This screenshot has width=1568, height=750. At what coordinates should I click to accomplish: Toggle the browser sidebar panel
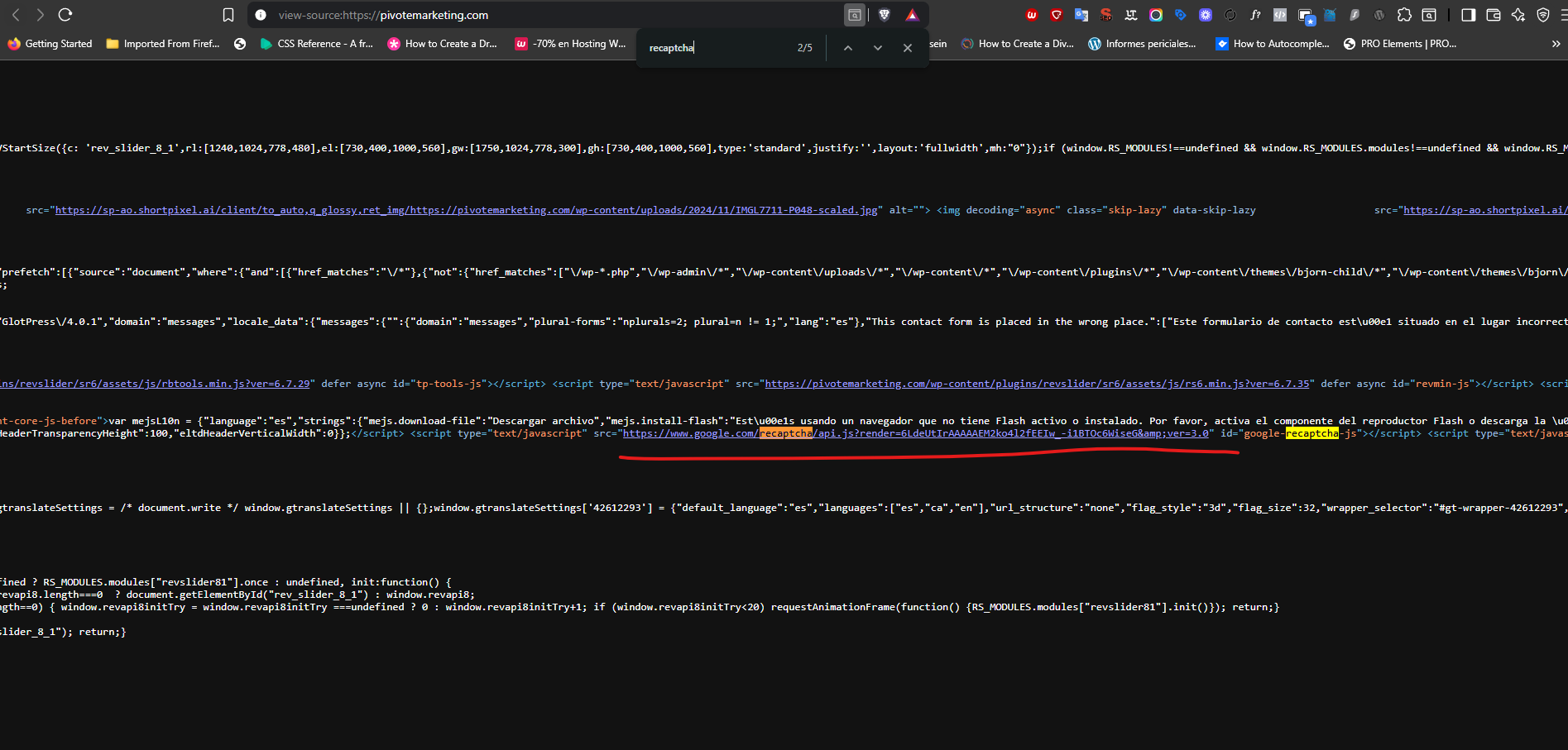click(x=1469, y=15)
